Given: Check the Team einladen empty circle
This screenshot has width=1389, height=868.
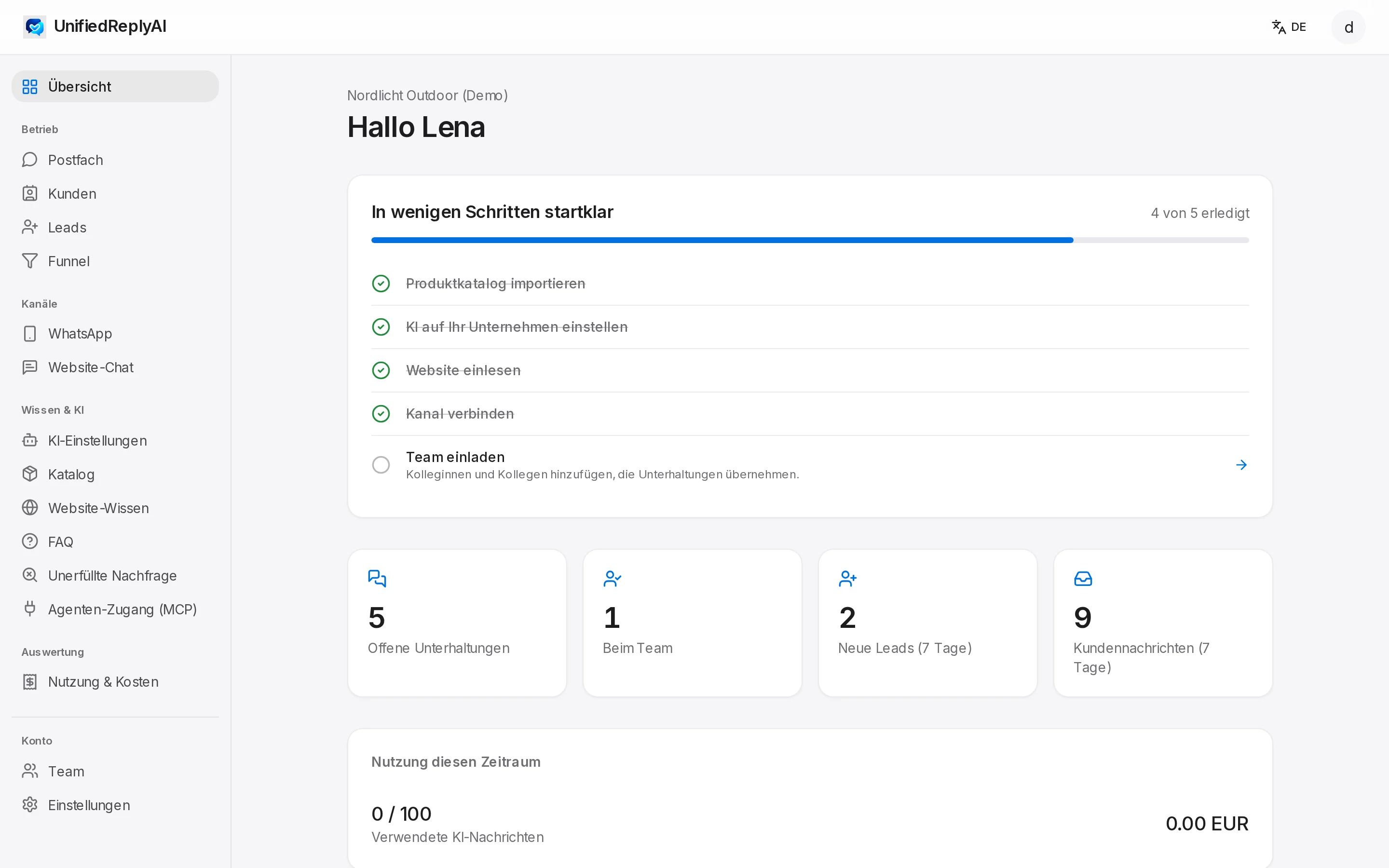Looking at the screenshot, I should click(381, 465).
